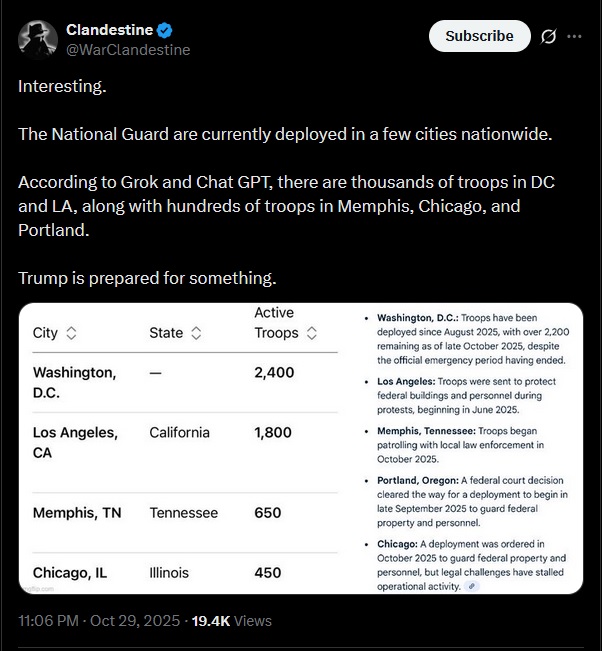Click the Portland, Oregon bullet text

coord(472,503)
